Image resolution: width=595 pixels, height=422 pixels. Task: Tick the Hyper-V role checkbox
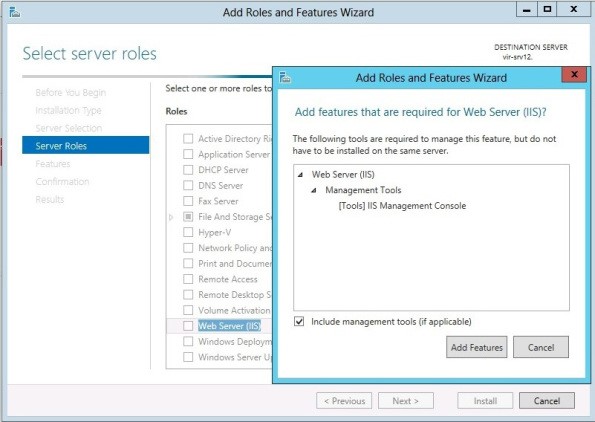point(188,232)
